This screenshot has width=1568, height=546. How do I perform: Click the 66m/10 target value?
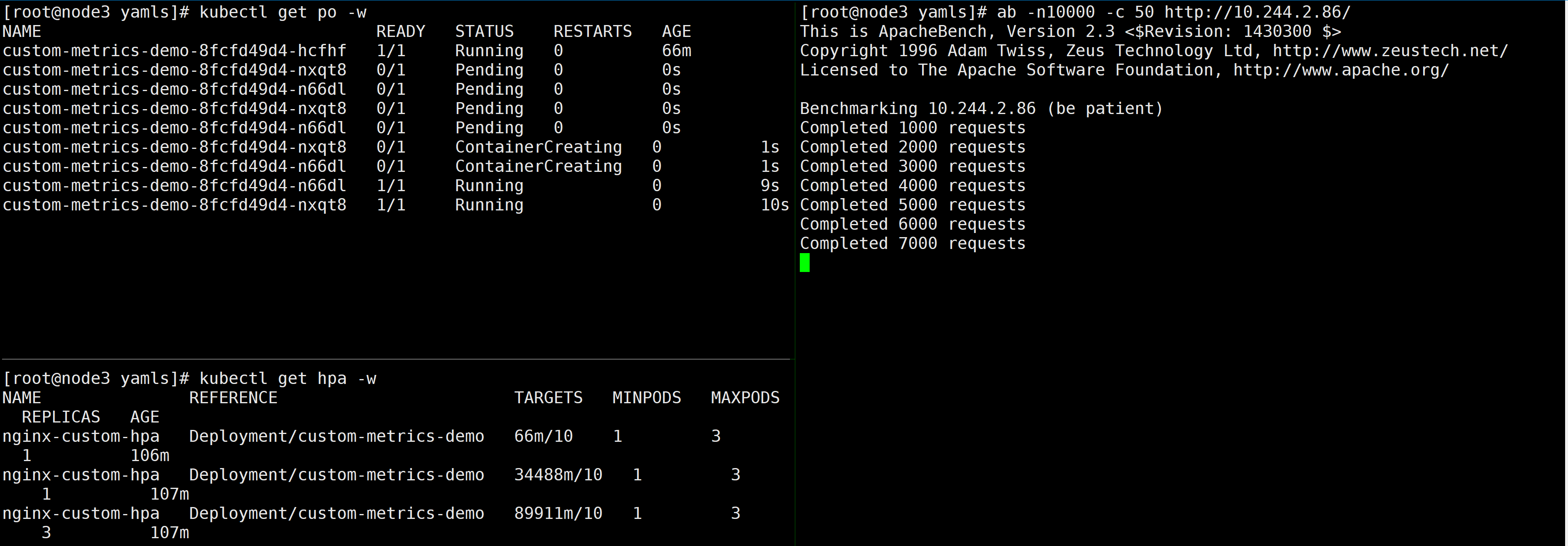click(x=544, y=436)
